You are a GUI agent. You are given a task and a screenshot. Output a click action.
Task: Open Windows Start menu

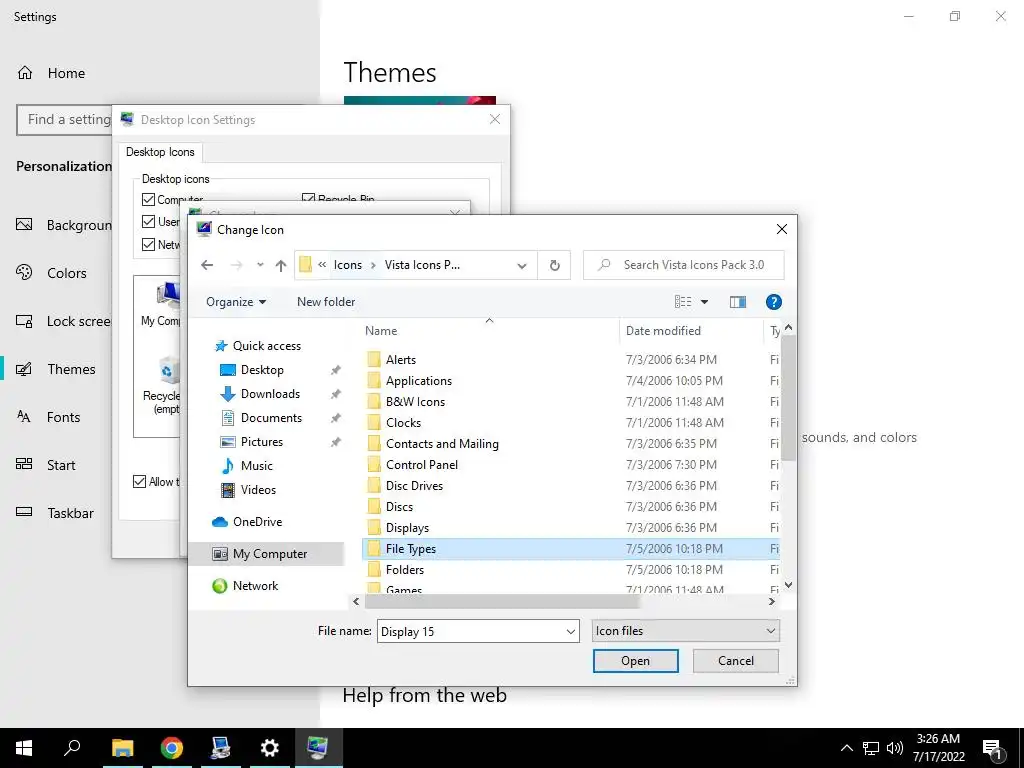tap(24, 748)
